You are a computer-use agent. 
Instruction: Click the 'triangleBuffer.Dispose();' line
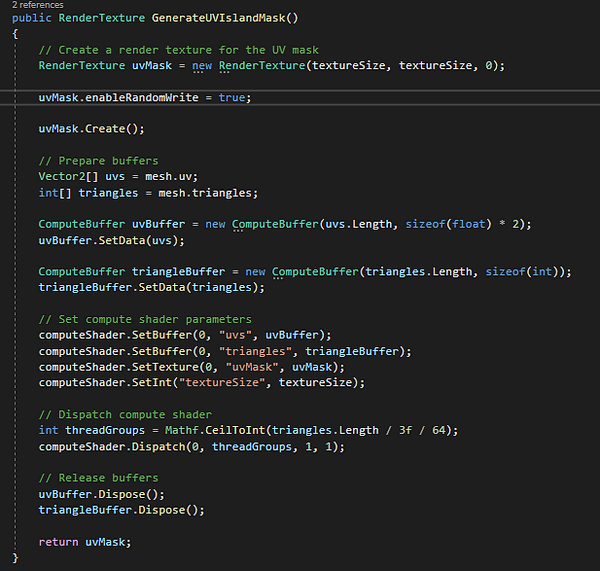coord(122,510)
